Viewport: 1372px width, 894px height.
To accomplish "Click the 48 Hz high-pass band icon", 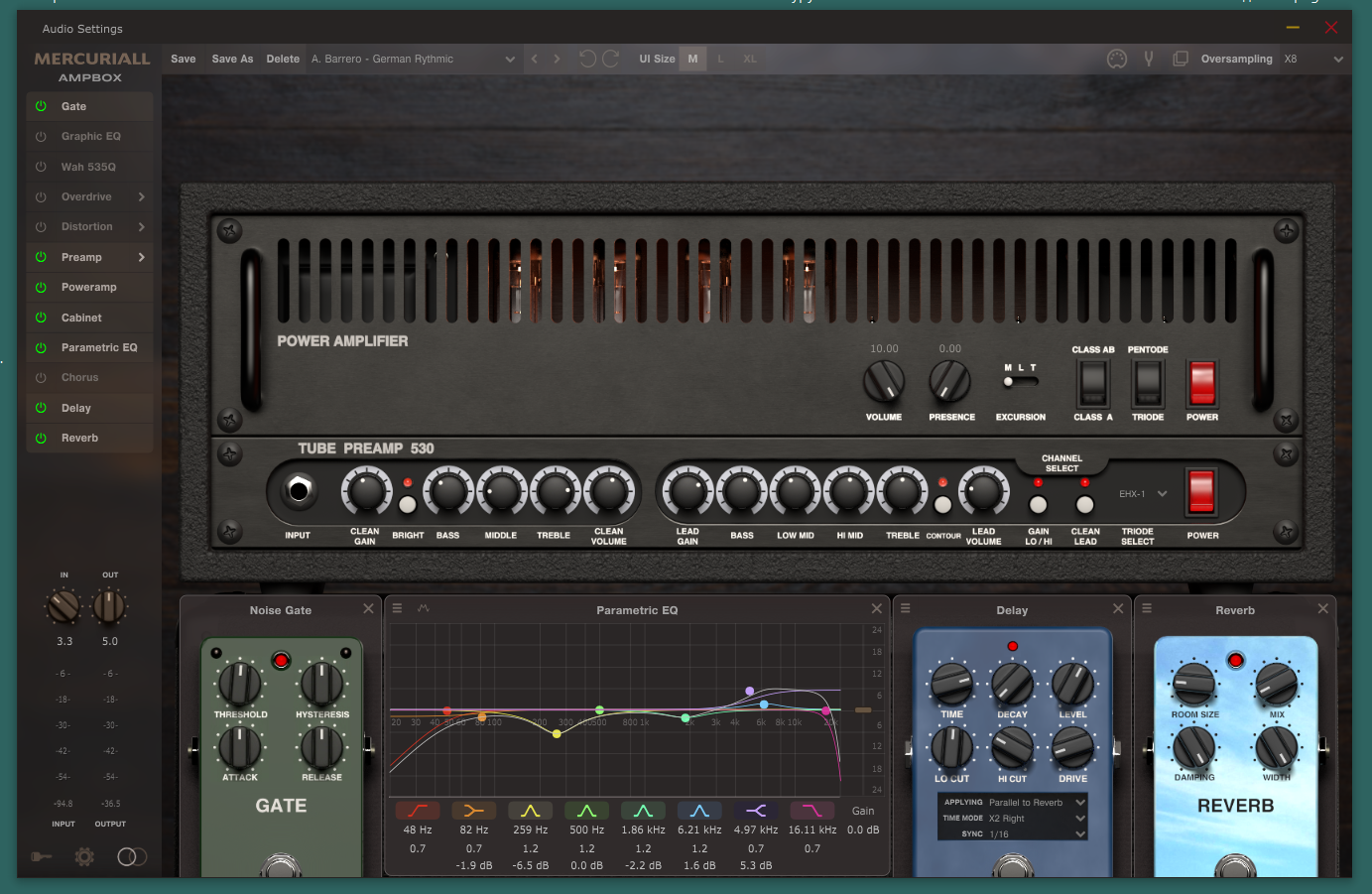I will click(418, 811).
